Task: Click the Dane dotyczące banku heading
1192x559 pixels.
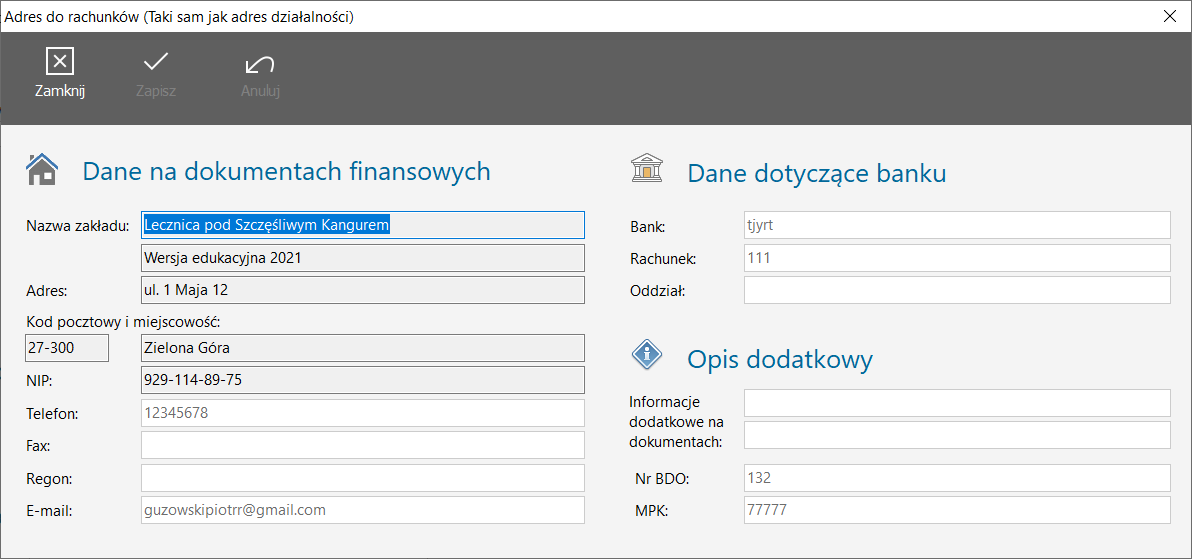Action: 817,173
